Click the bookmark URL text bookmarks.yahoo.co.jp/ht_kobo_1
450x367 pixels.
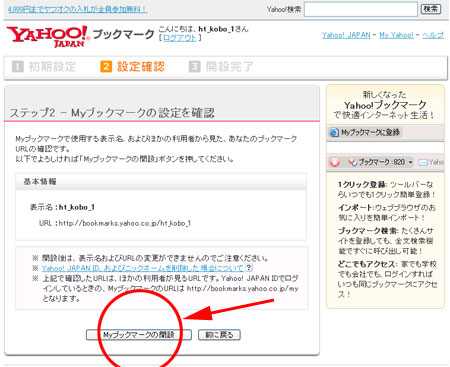coord(125,223)
